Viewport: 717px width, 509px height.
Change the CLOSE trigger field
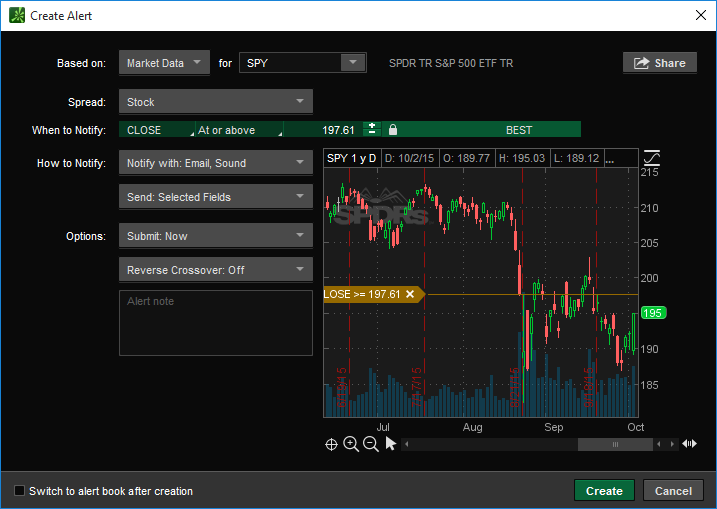(x=157, y=130)
